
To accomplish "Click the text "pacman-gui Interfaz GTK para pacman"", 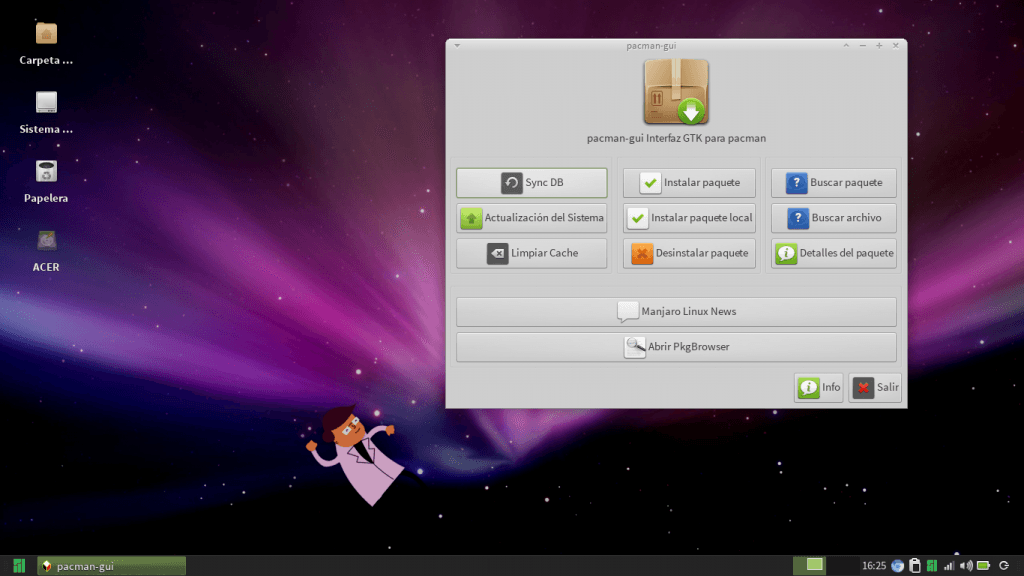I will (676, 138).
